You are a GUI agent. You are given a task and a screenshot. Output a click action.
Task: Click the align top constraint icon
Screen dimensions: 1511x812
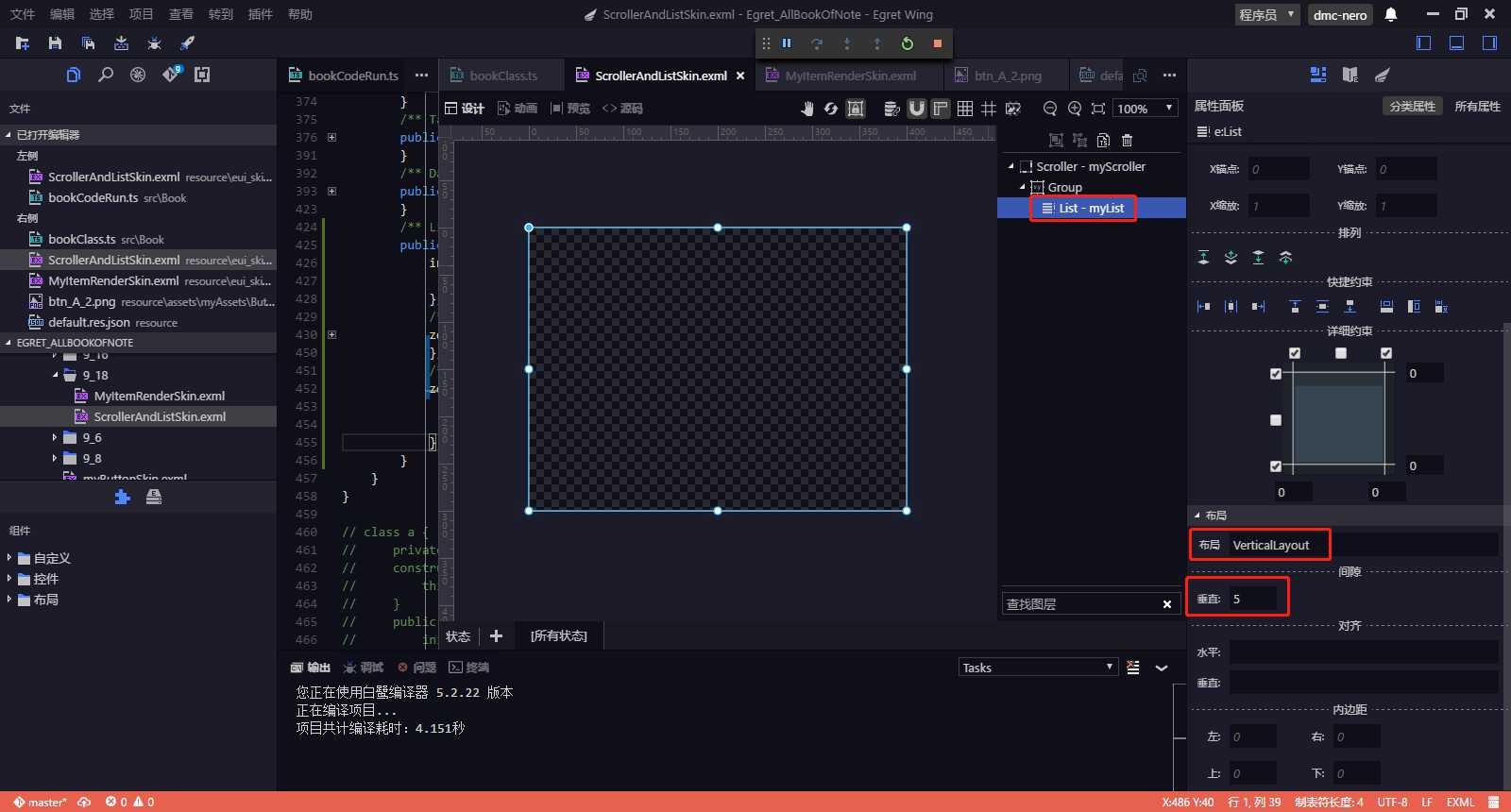(x=1295, y=306)
